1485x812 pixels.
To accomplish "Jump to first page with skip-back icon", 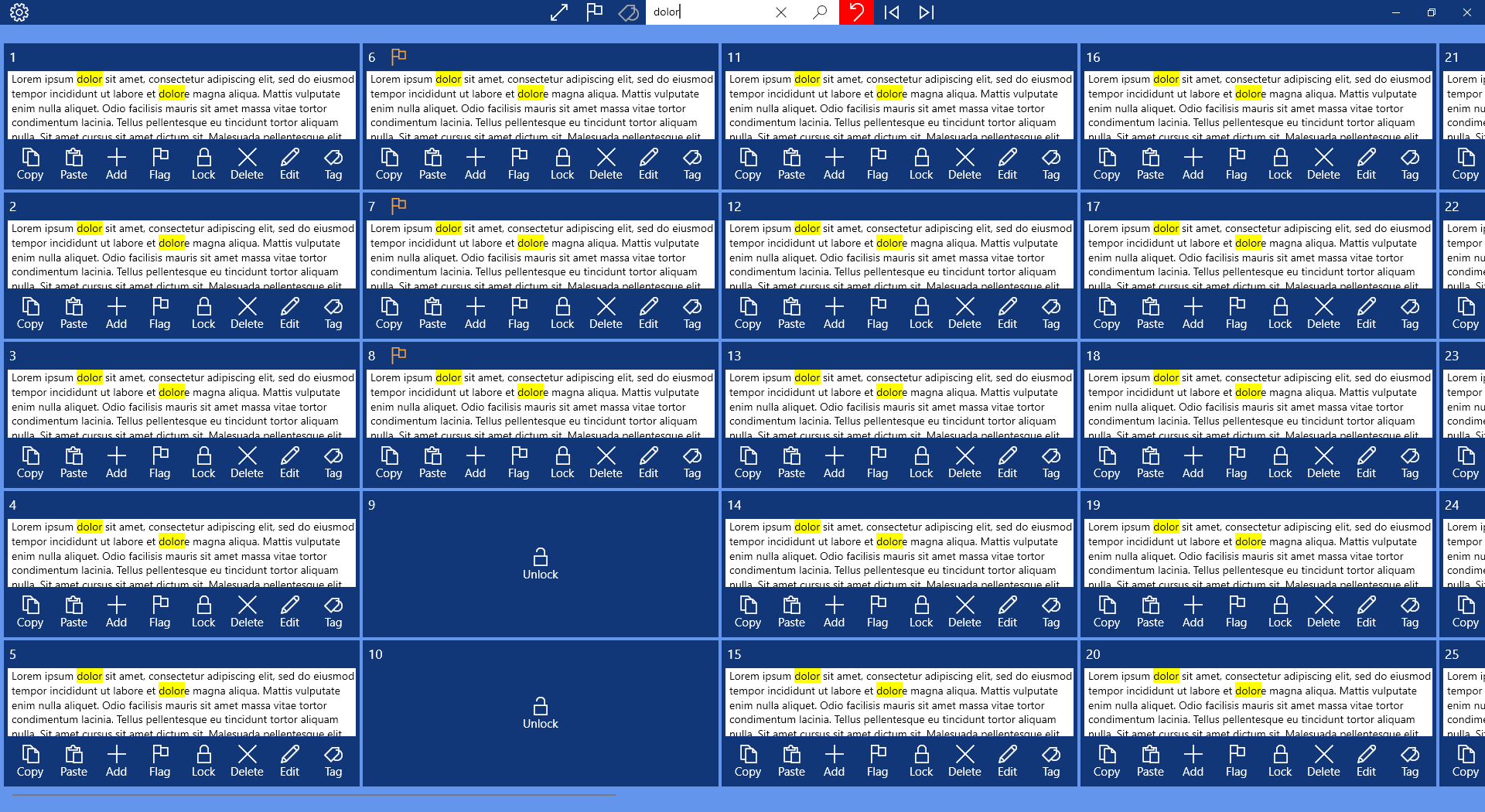I will (892, 12).
